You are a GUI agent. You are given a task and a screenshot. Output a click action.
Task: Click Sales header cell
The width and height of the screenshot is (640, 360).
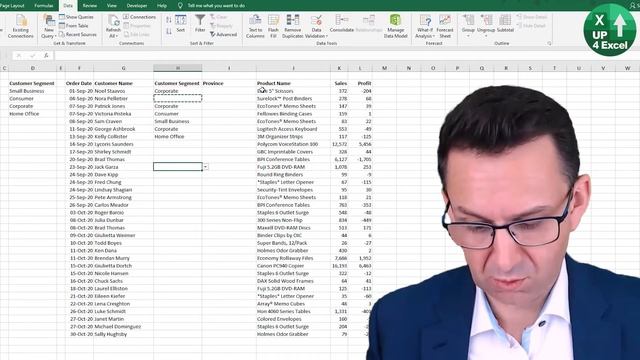pos(340,83)
